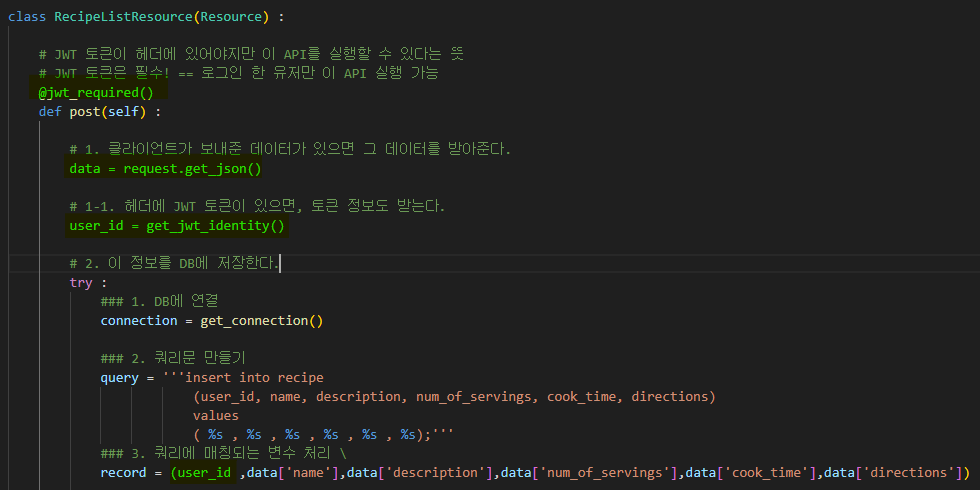Click the Resource base class name
This screenshot has width=980, height=490.
point(231,17)
